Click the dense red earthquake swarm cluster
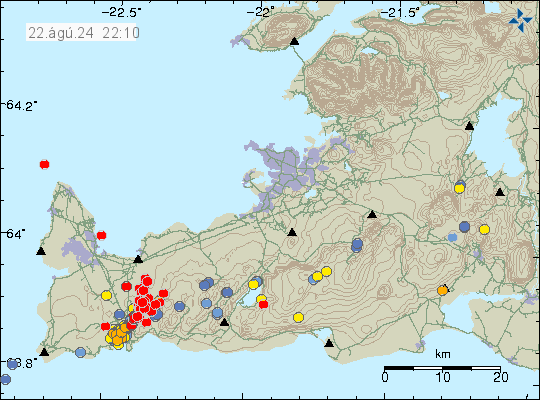 145,301
